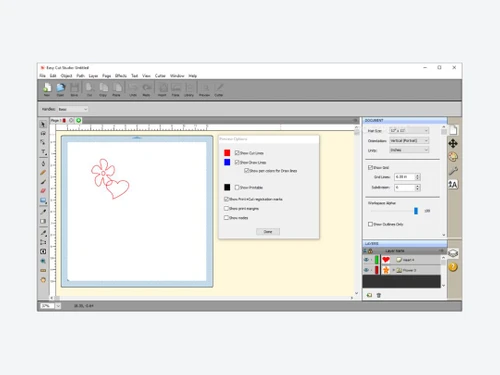Hide the Flower layer with eye icon
Viewport: 500px width, 375px height.
pos(366,270)
